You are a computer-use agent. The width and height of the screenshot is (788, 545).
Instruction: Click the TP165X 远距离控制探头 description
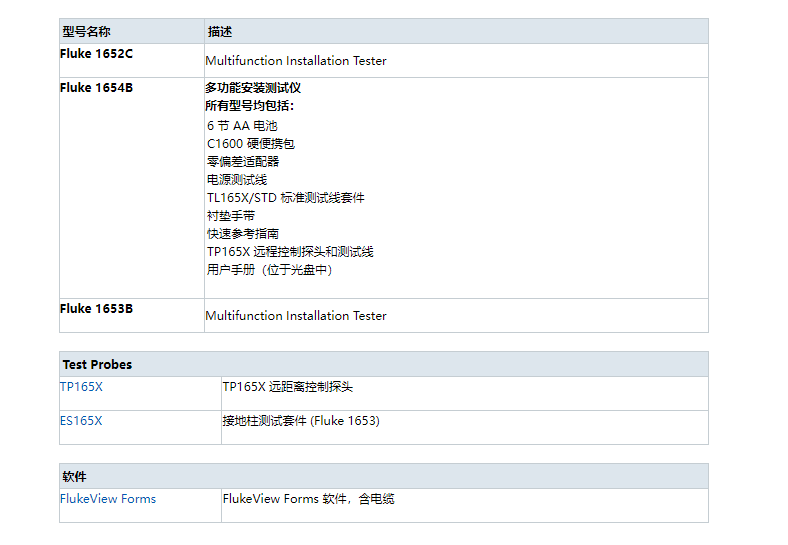click(x=288, y=387)
